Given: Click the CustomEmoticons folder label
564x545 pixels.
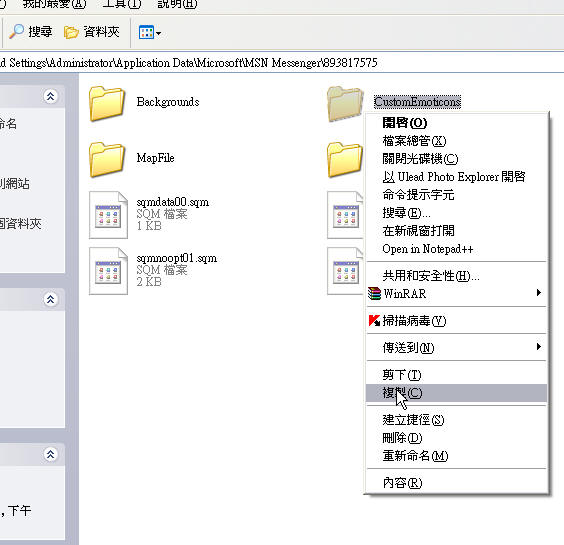Looking at the screenshot, I should point(417,102).
